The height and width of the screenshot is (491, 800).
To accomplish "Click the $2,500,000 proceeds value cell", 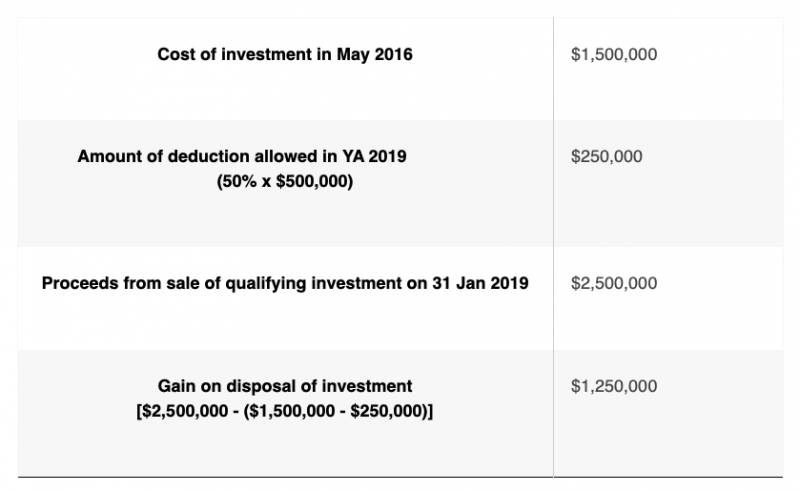I will click(613, 283).
